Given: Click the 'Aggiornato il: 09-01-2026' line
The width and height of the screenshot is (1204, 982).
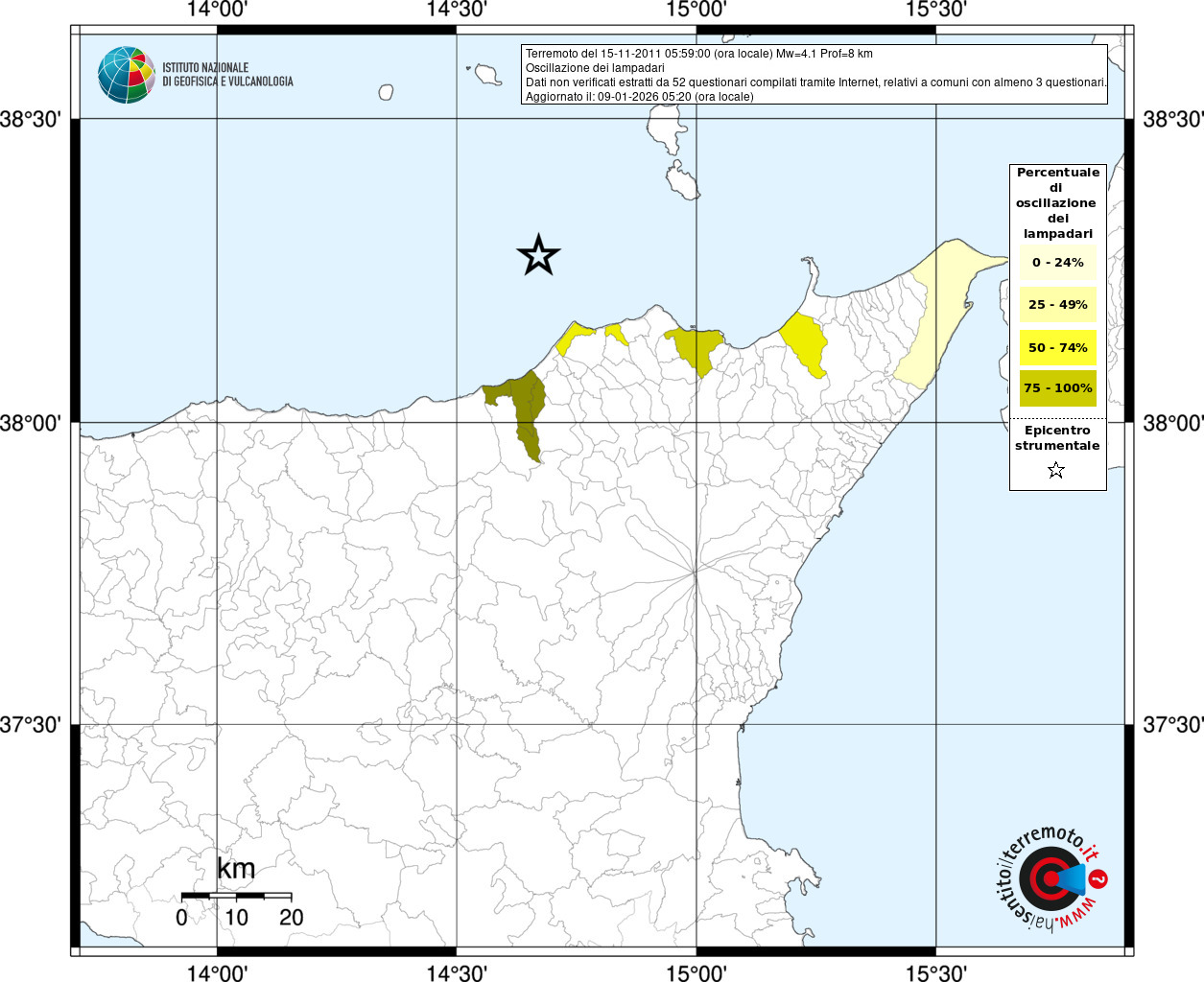Looking at the screenshot, I should (639, 97).
